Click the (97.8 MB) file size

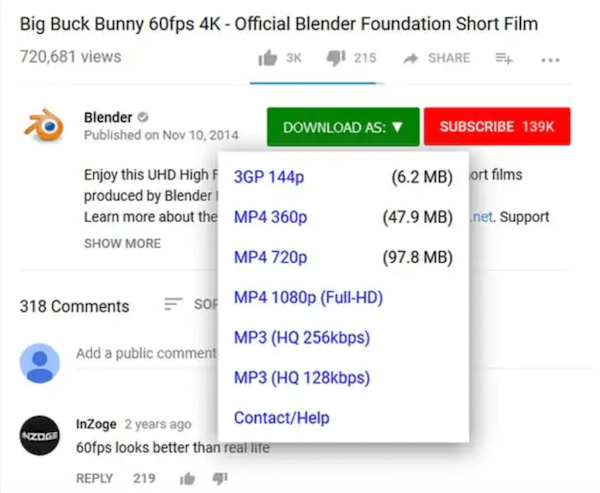(x=418, y=257)
